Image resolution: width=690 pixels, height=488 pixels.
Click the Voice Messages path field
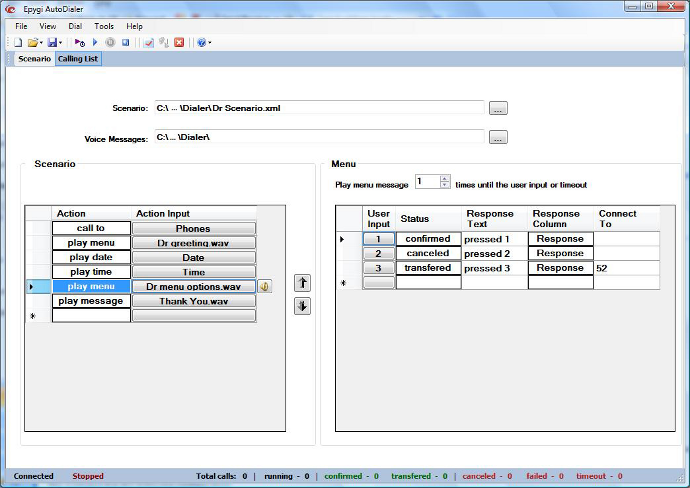pyautogui.click(x=319, y=137)
